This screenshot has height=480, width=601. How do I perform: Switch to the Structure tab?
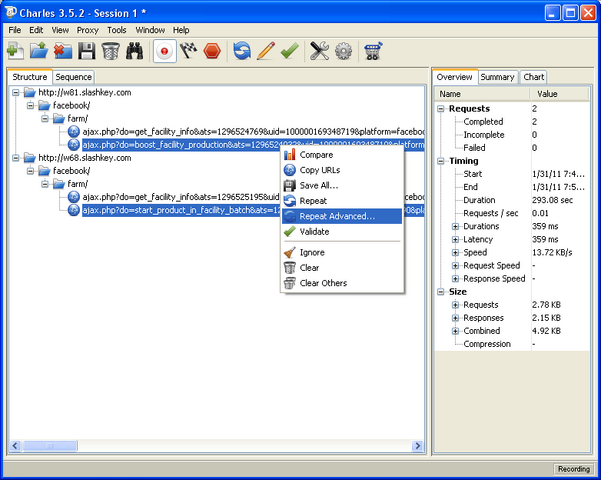tap(30, 77)
